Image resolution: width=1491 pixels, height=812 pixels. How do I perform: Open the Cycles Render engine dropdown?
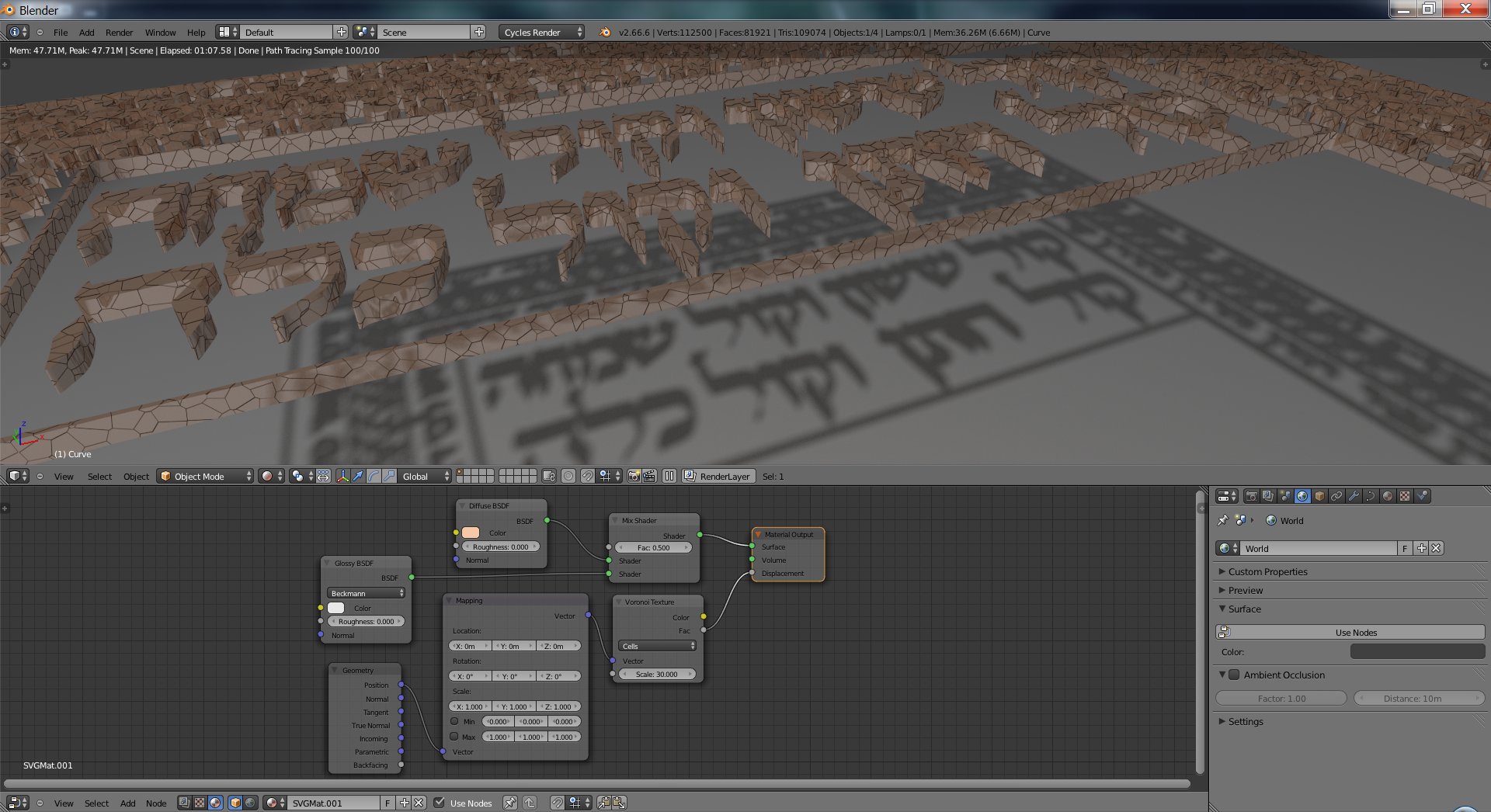pos(541,32)
